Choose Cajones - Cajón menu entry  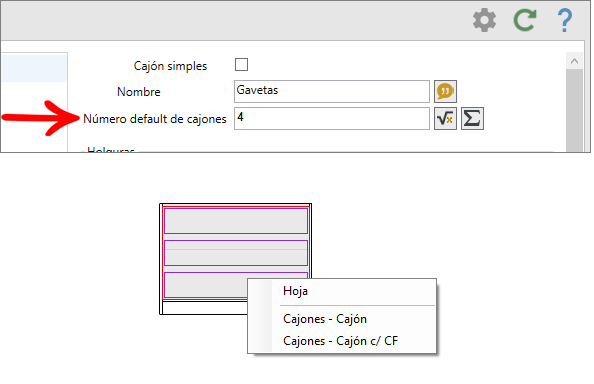point(341,319)
